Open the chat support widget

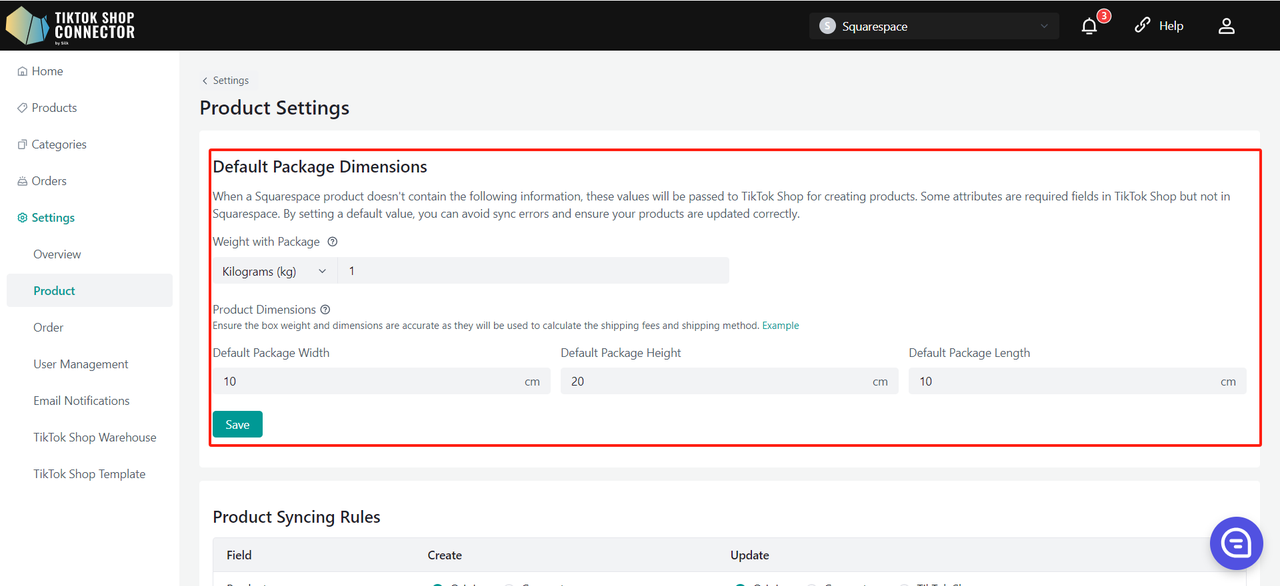[x=1236, y=543]
